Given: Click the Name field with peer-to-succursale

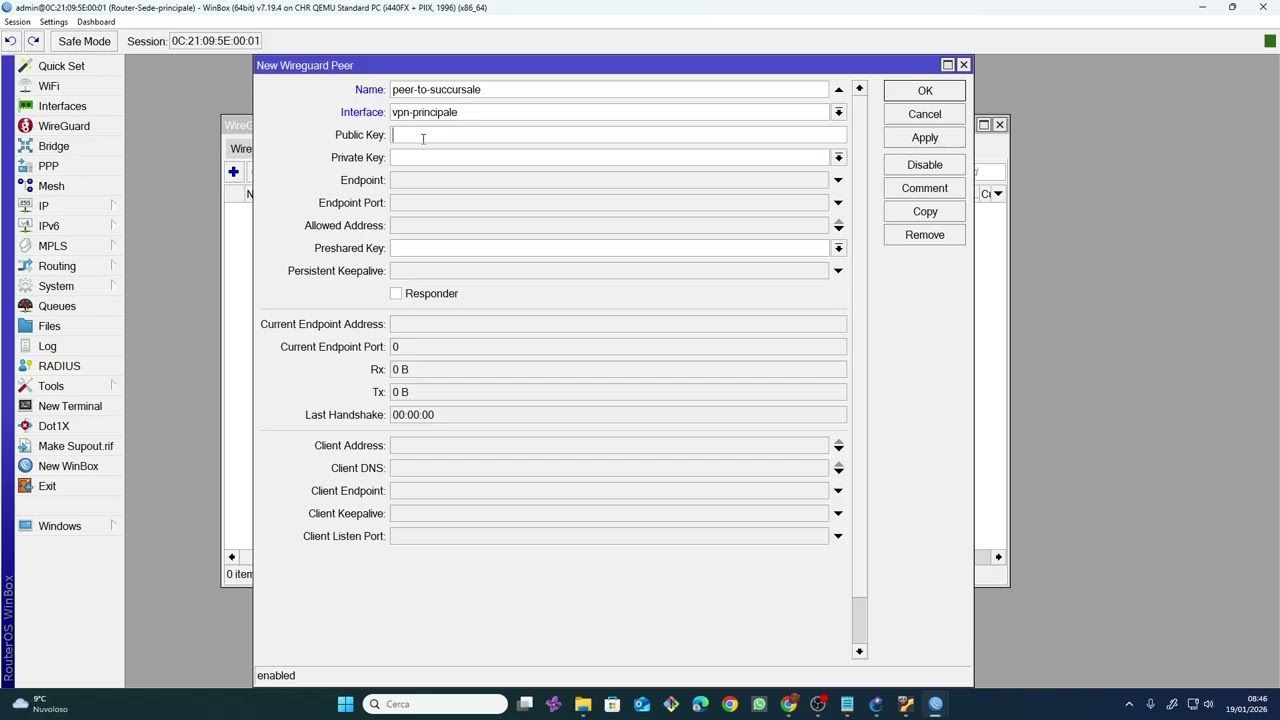Looking at the screenshot, I should click(x=609, y=90).
